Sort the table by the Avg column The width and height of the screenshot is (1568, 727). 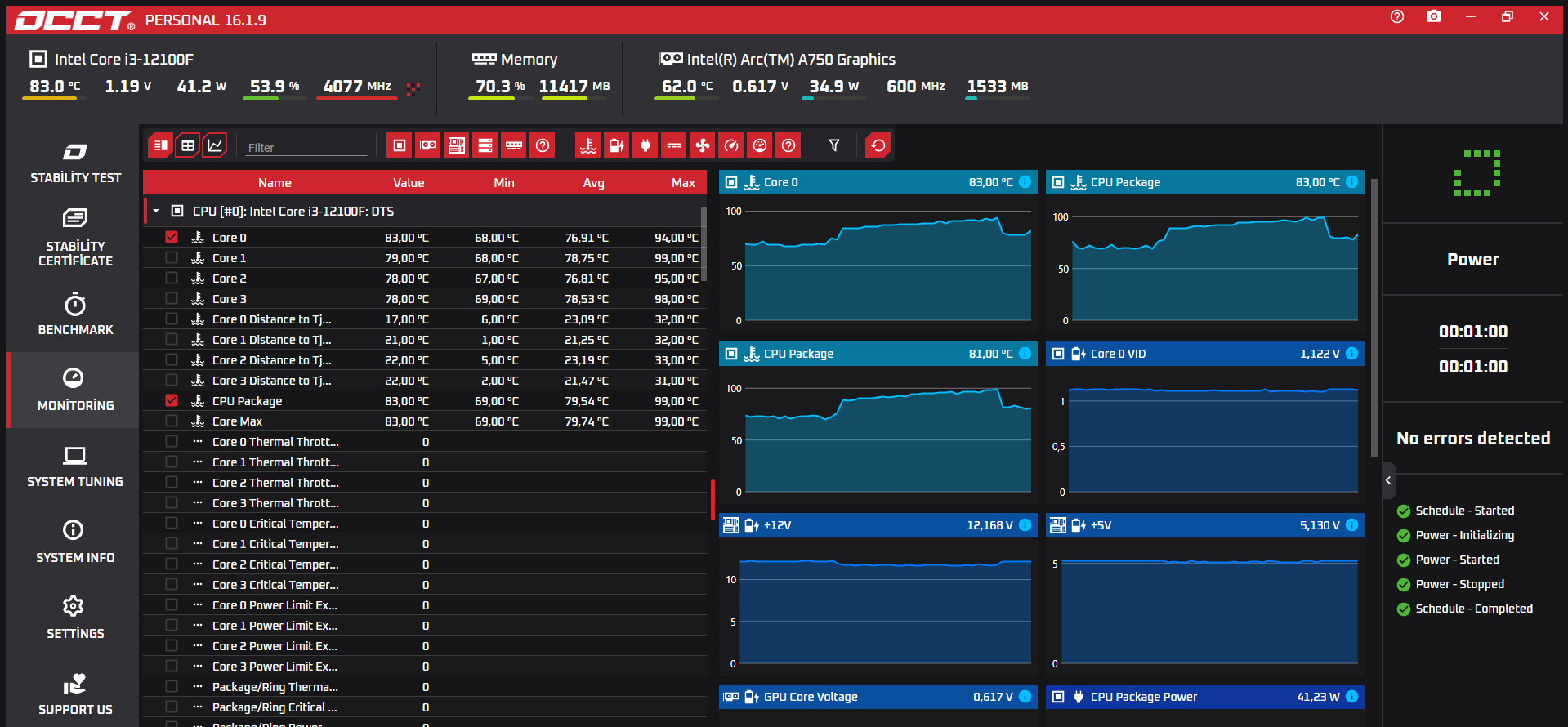pyautogui.click(x=594, y=183)
